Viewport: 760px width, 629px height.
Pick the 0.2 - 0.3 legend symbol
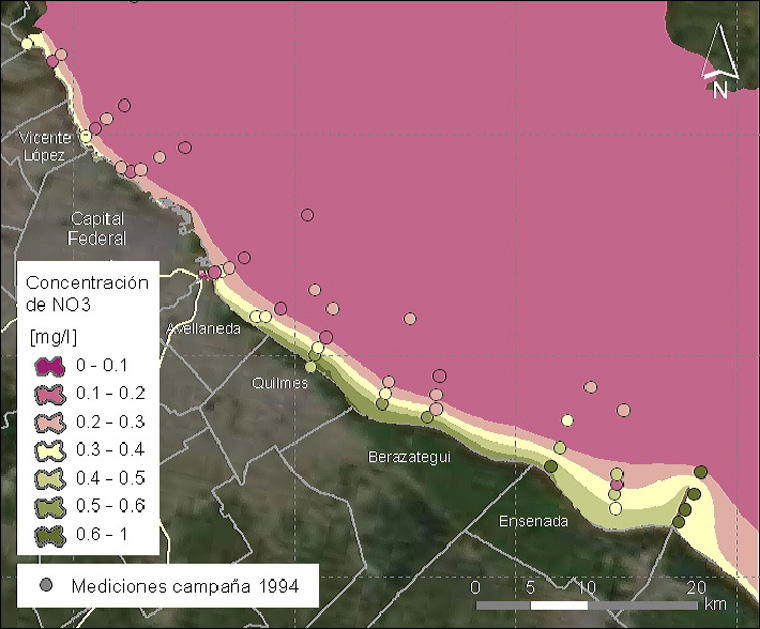point(49,422)
